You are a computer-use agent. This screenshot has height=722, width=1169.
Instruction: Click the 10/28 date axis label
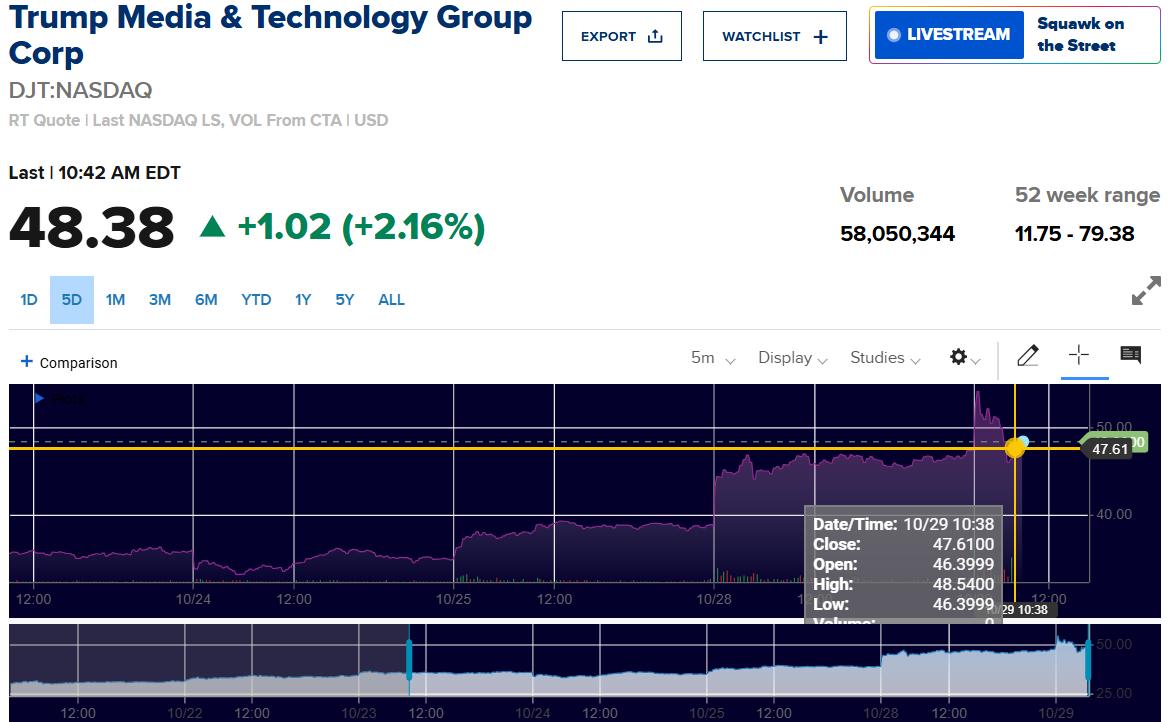coord(713,599)
